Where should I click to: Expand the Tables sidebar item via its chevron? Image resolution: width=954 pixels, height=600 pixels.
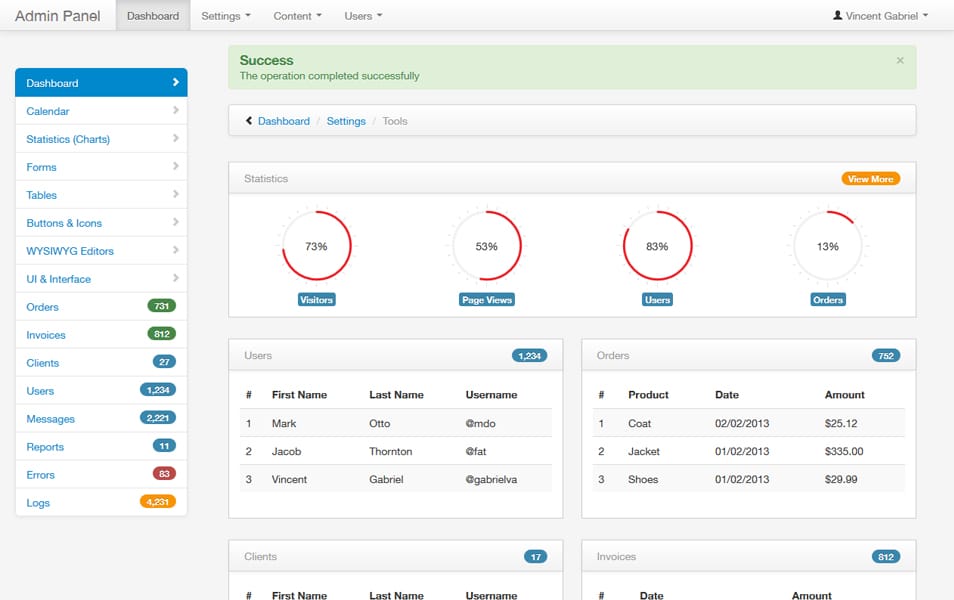176,195
